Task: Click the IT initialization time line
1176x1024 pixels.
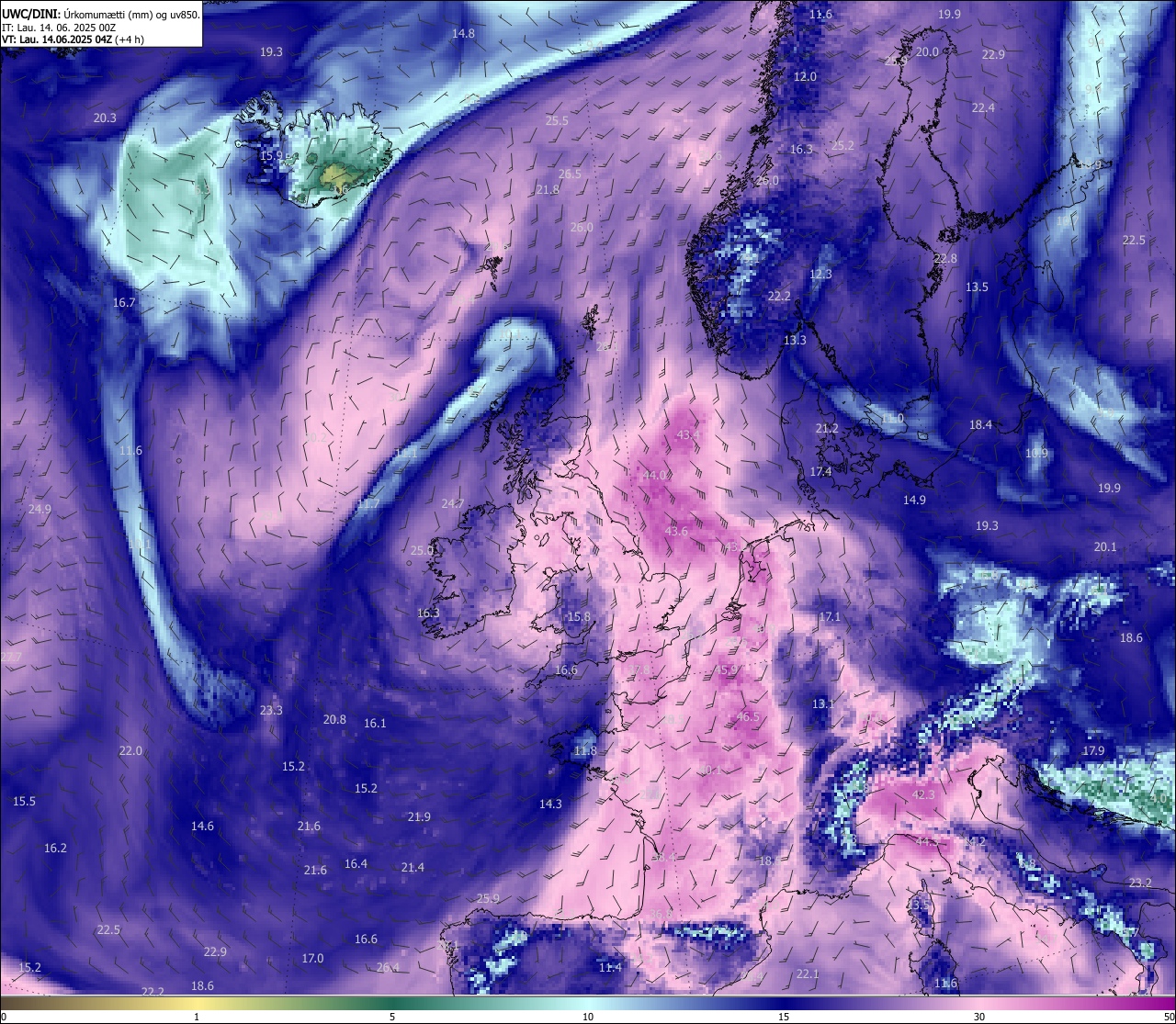Action: [x=59, y=28]
